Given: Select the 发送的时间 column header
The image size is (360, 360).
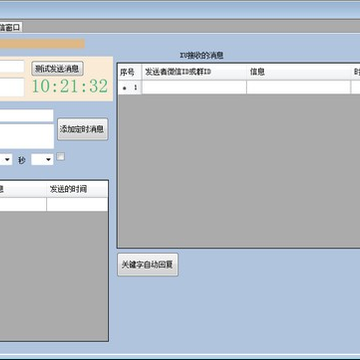Looking at the screenshot, I should (77, 189).
